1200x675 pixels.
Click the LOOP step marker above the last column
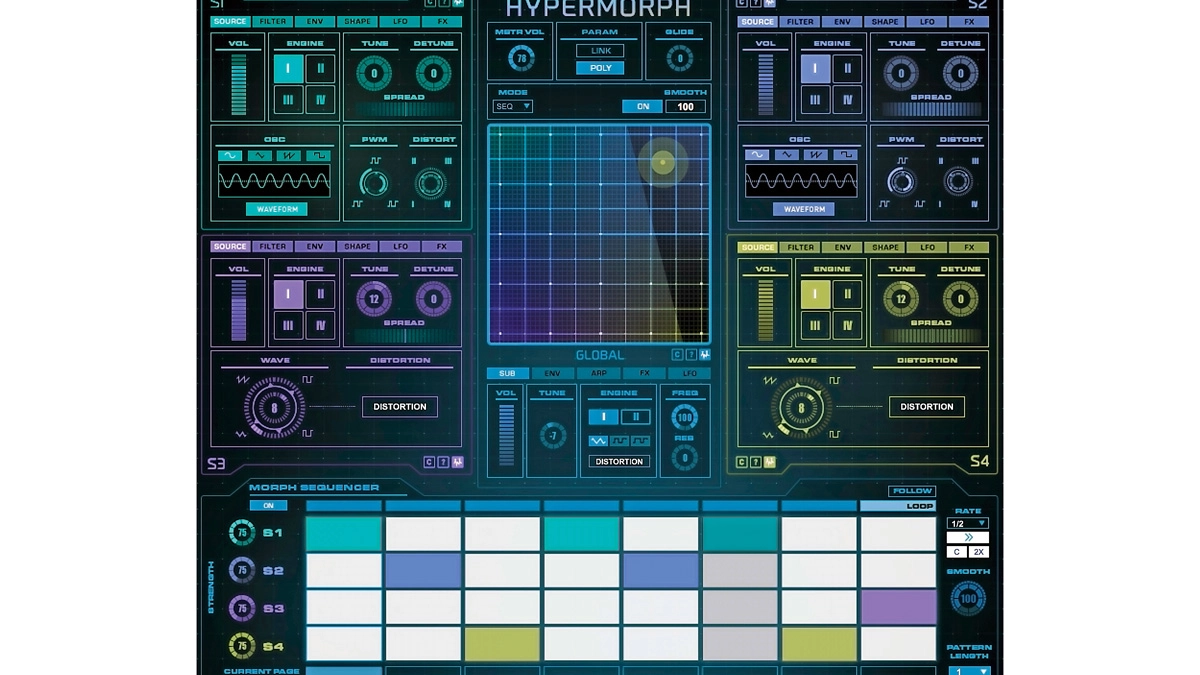click(899, 506)
